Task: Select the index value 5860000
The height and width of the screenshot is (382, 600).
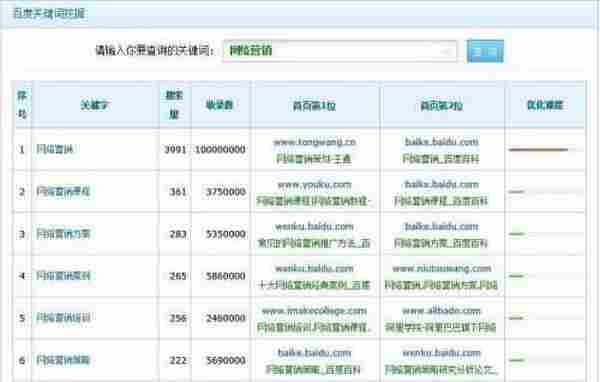Action: (x=226, y=276)
